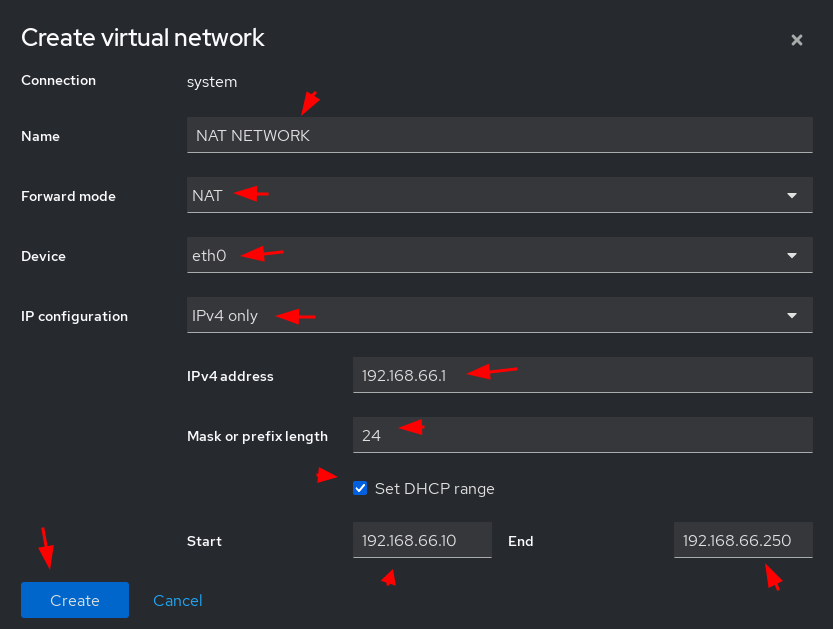Click the Forward mode label
The image size is (833, 629).
click(x=69, y=196)
